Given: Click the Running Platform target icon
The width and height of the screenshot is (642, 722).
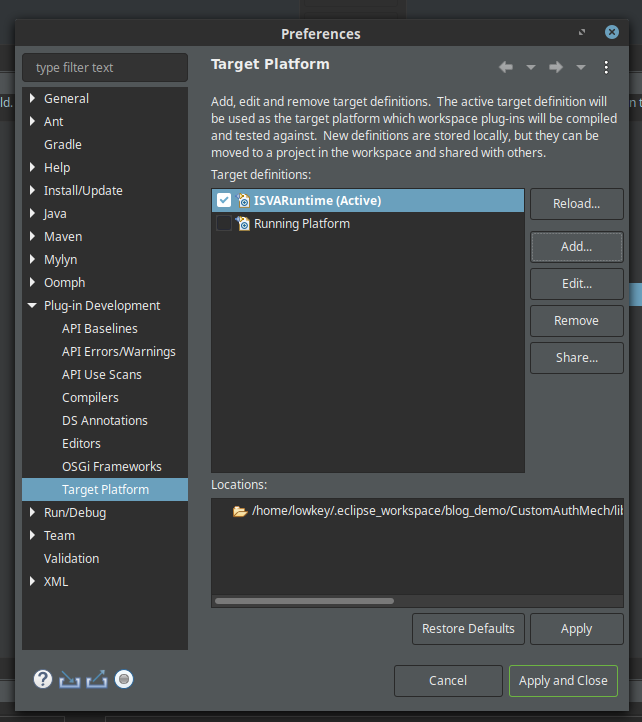Looking at the screenshot, I should [243, 223].
